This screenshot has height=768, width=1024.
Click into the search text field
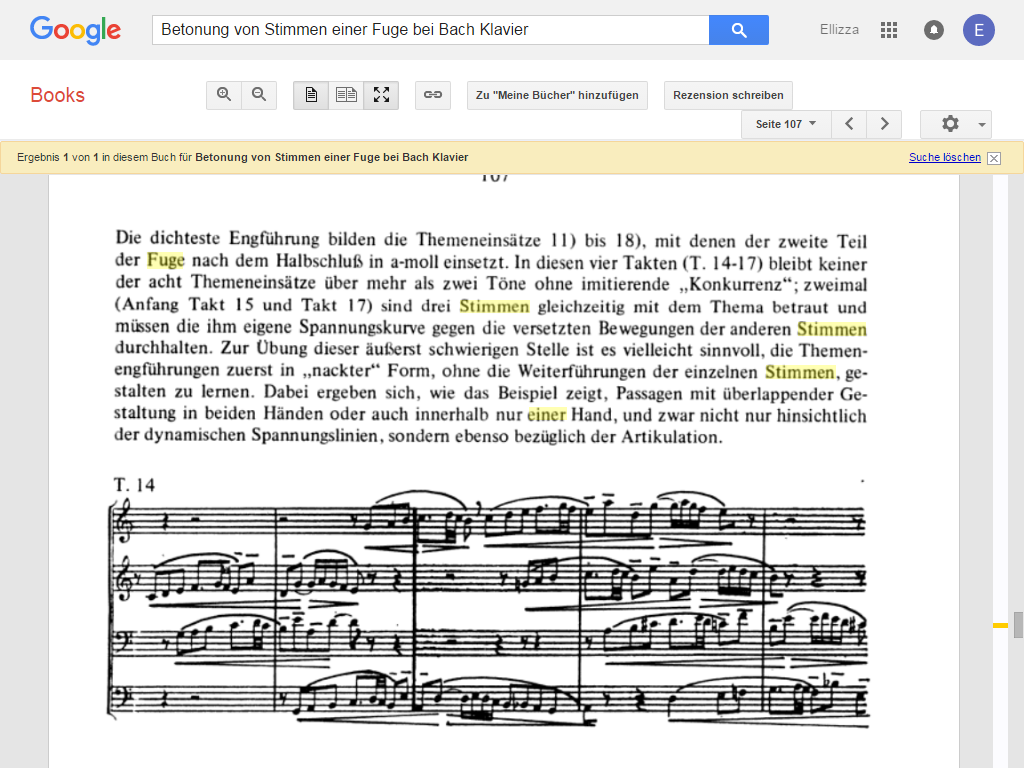coord(430,30)
